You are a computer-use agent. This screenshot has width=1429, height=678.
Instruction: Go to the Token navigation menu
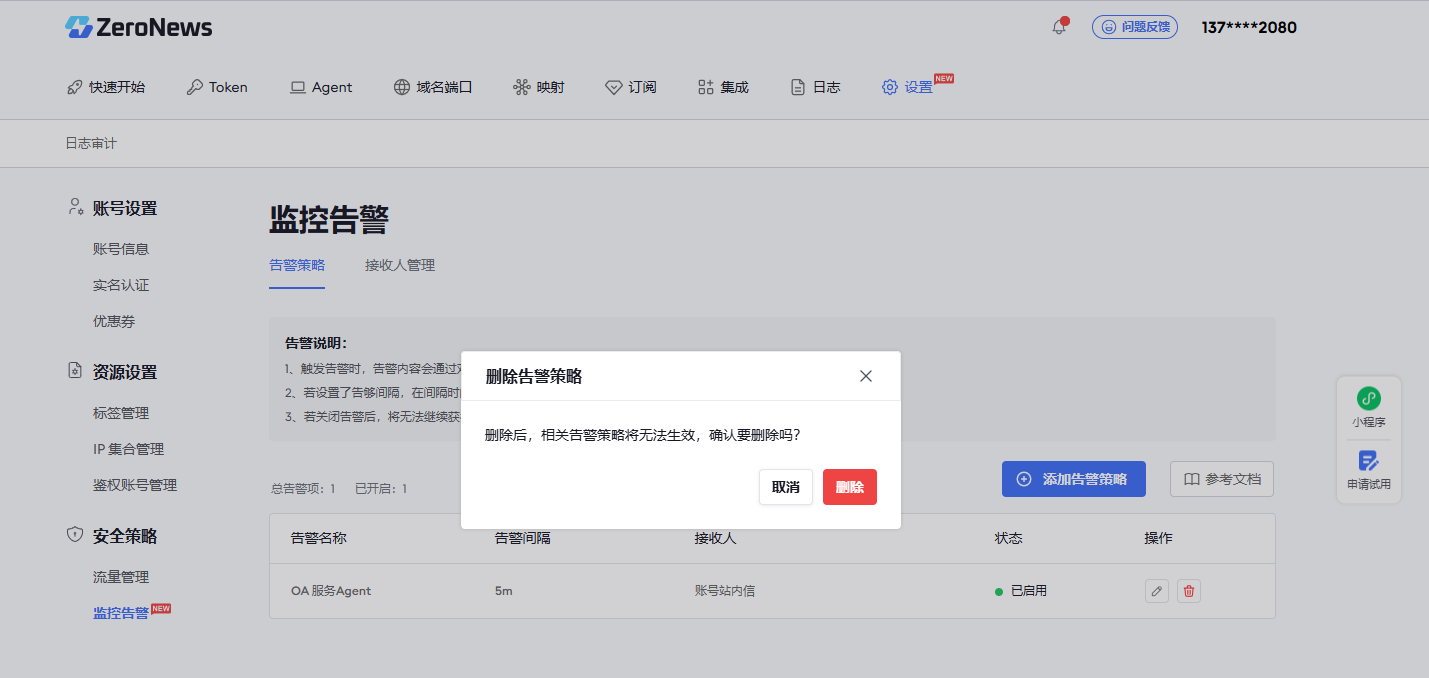[x=217, y=87]
